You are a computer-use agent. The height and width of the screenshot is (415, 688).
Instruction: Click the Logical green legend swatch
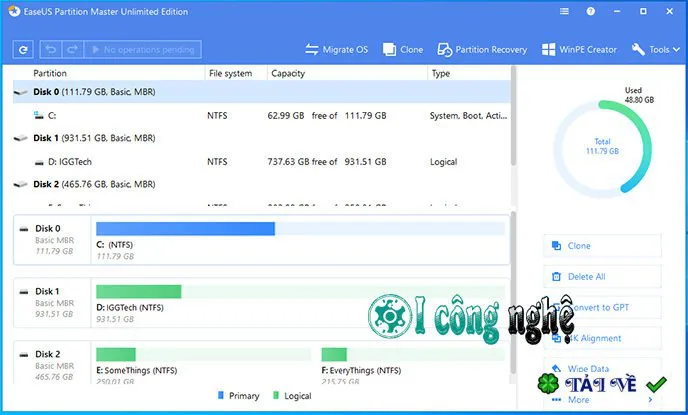click(x=276, y=395)
